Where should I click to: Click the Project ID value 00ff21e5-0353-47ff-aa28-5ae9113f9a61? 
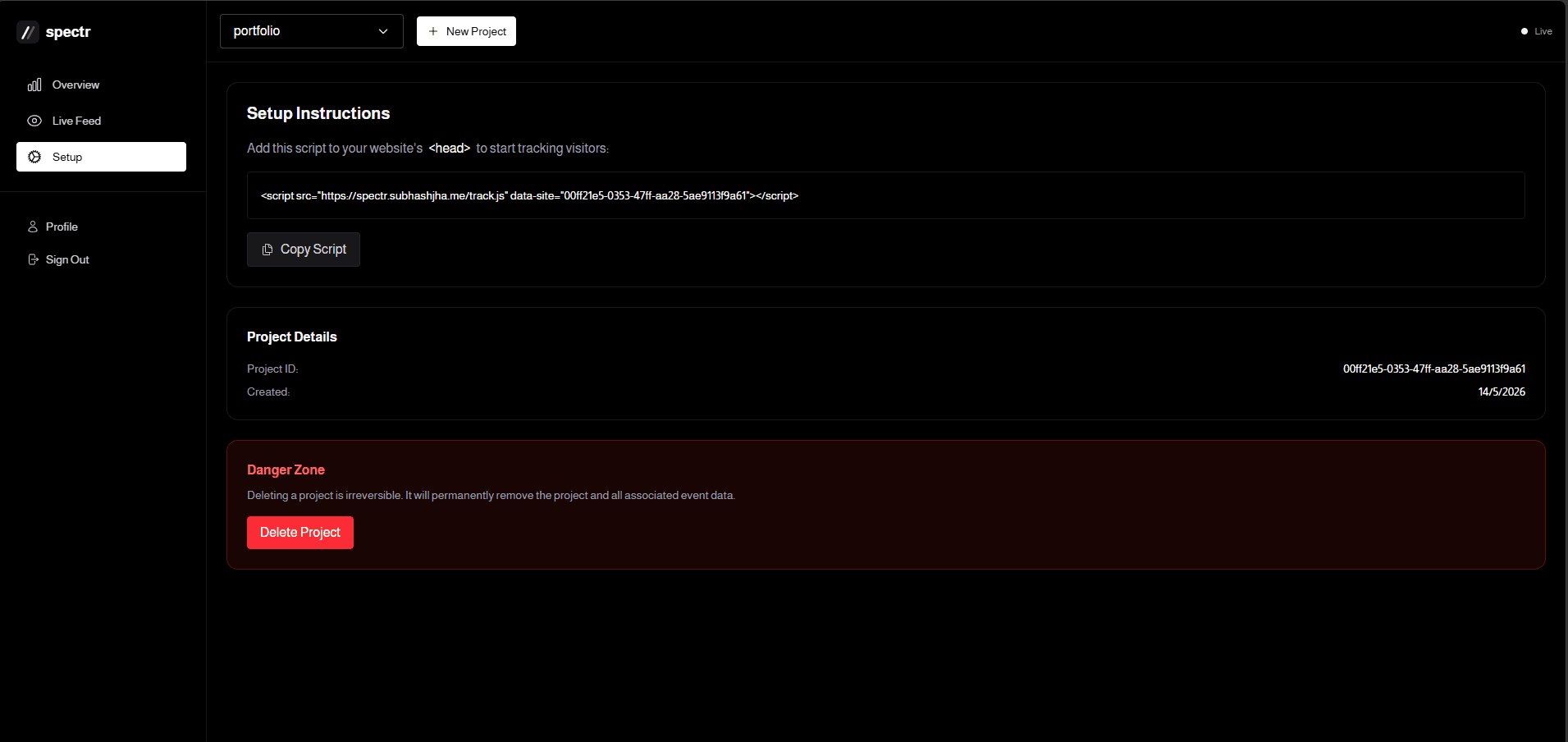1434,369
